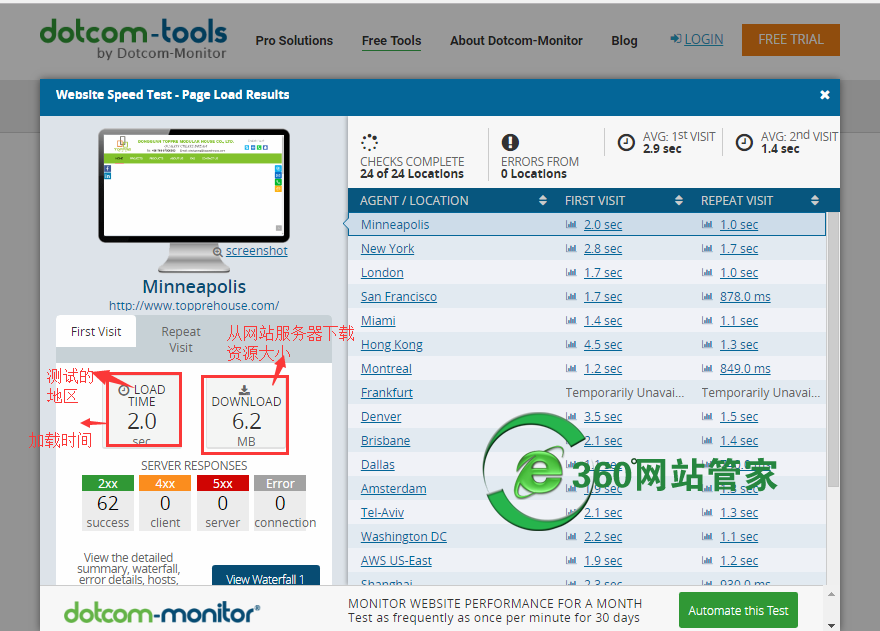Viewport: 880px width, 631px height.
Task: Open the topprehouse.com URL link
Action: click(194, 305)
